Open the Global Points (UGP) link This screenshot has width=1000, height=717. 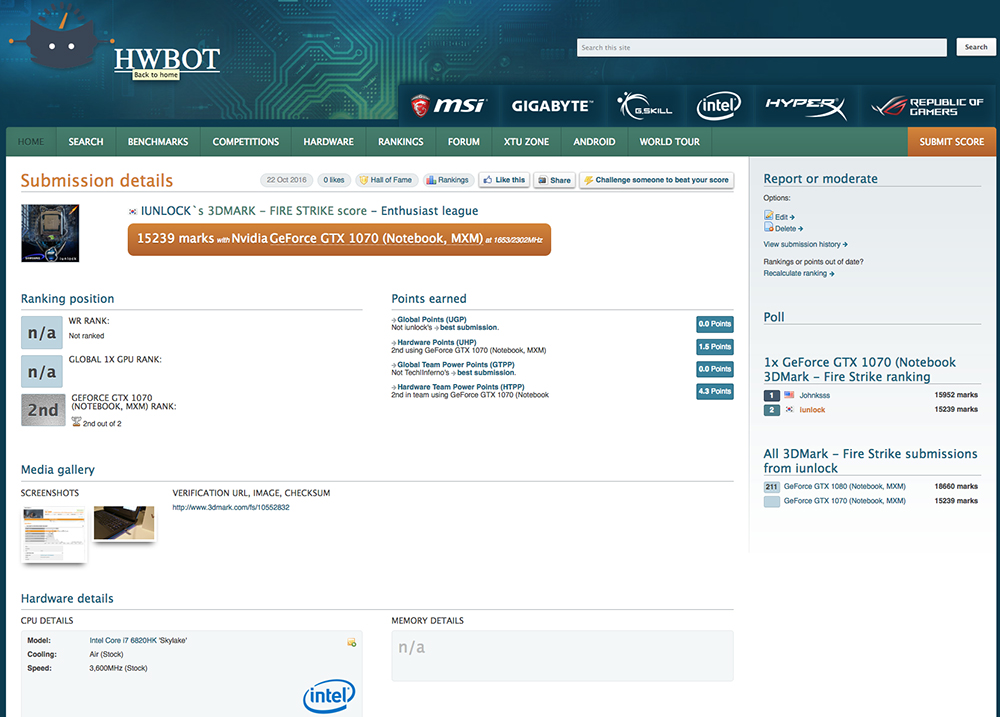432,320
